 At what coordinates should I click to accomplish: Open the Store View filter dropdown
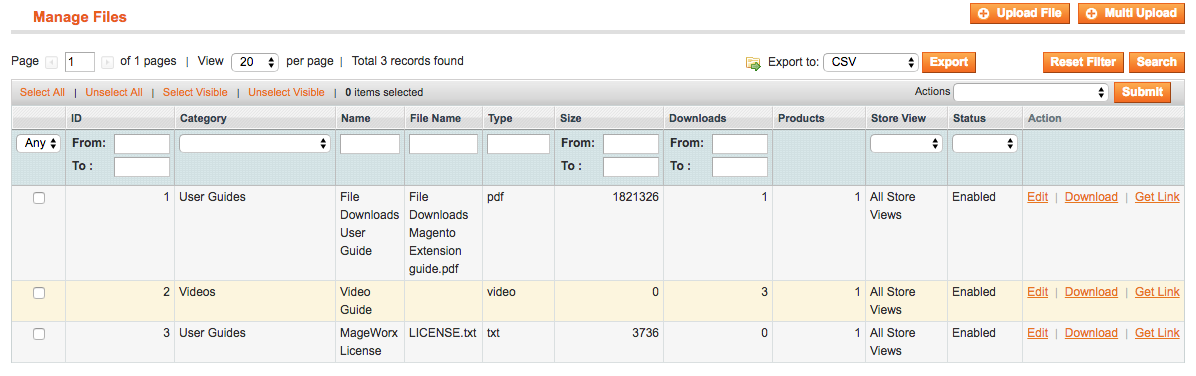coord(905,143)
